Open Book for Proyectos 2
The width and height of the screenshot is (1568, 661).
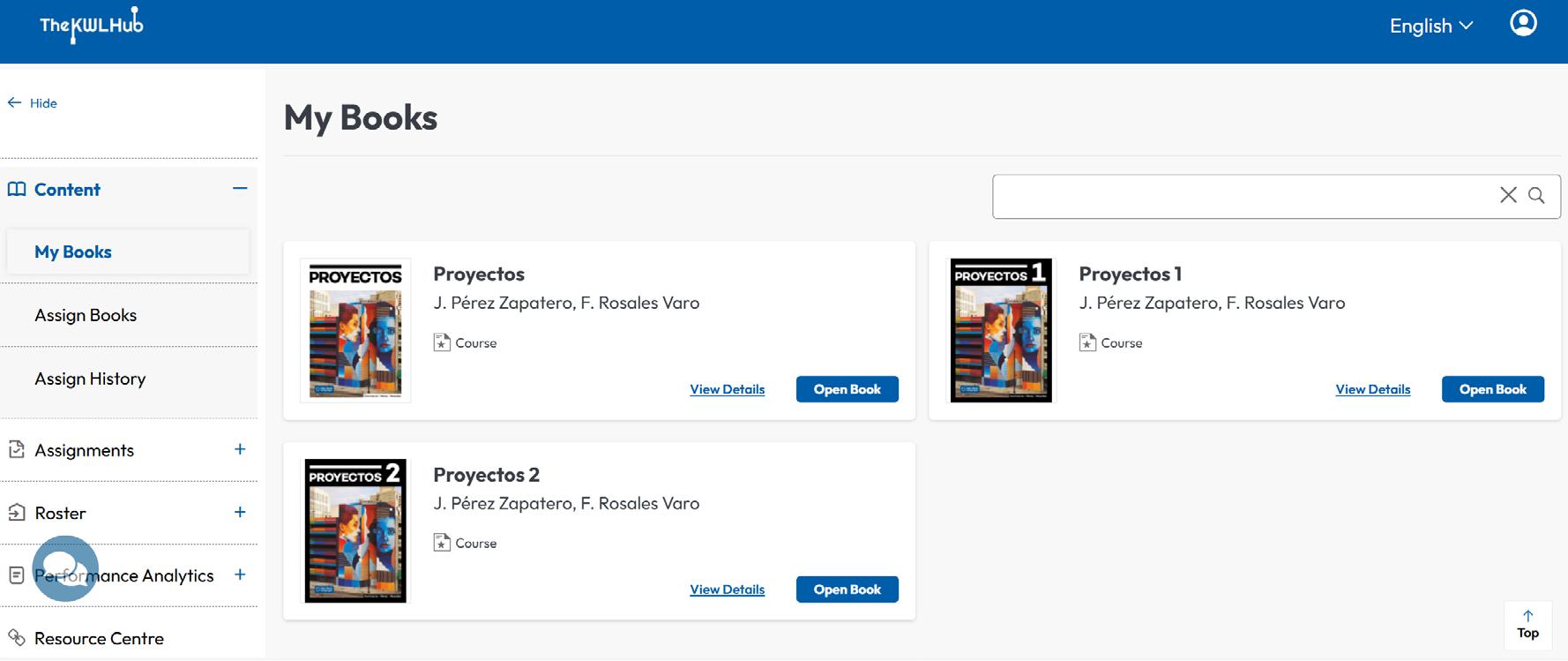click(x=847, y=590)
